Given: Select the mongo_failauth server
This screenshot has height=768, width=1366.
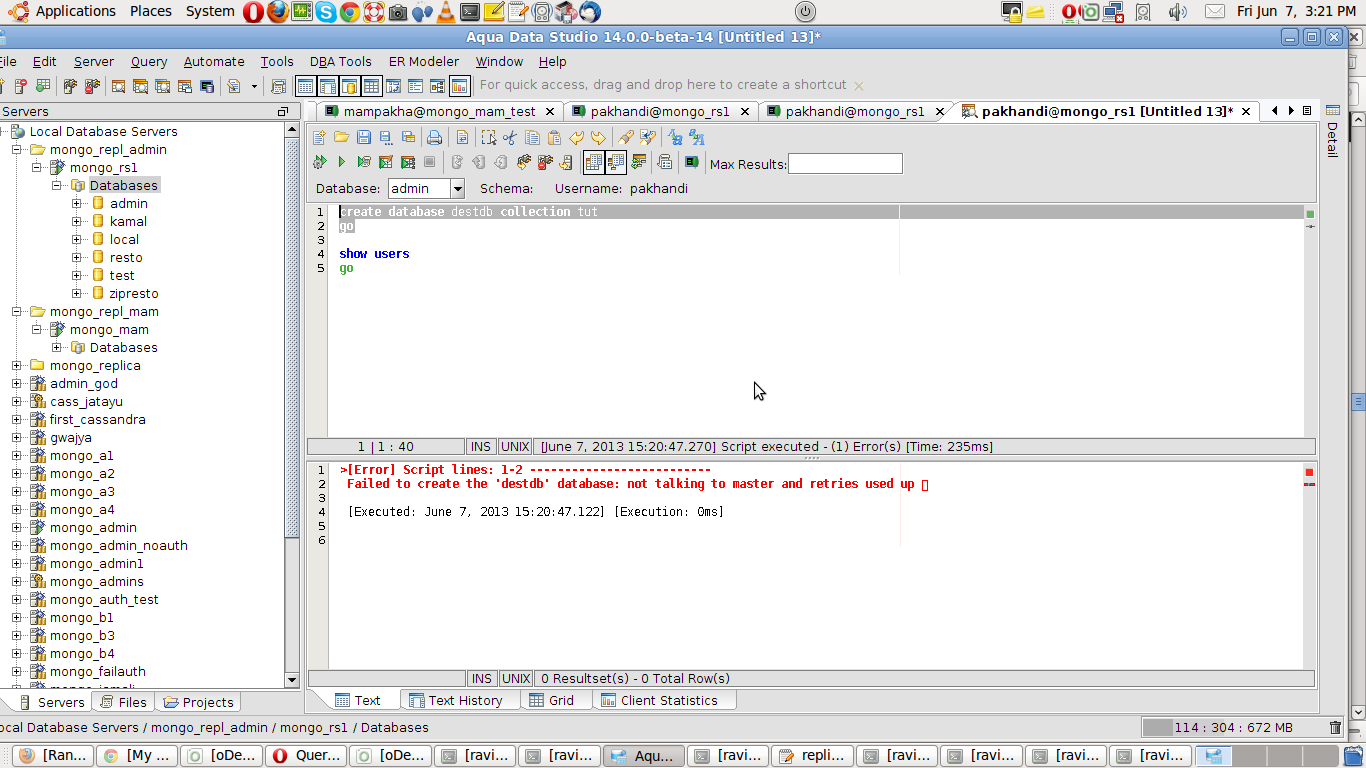Looking at the screenshot, I should tap(97, 672).
